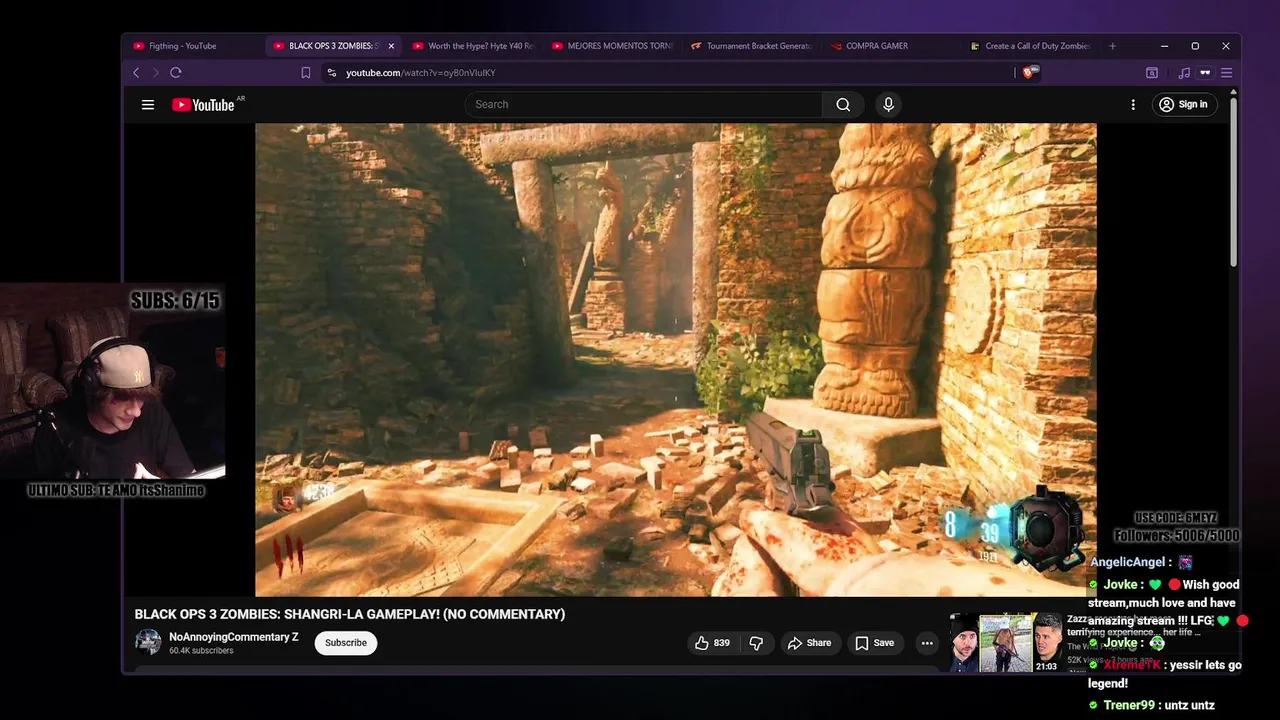Dislike the video with thumbs down
The image size is (1280, 720).
tap(756, 643)
